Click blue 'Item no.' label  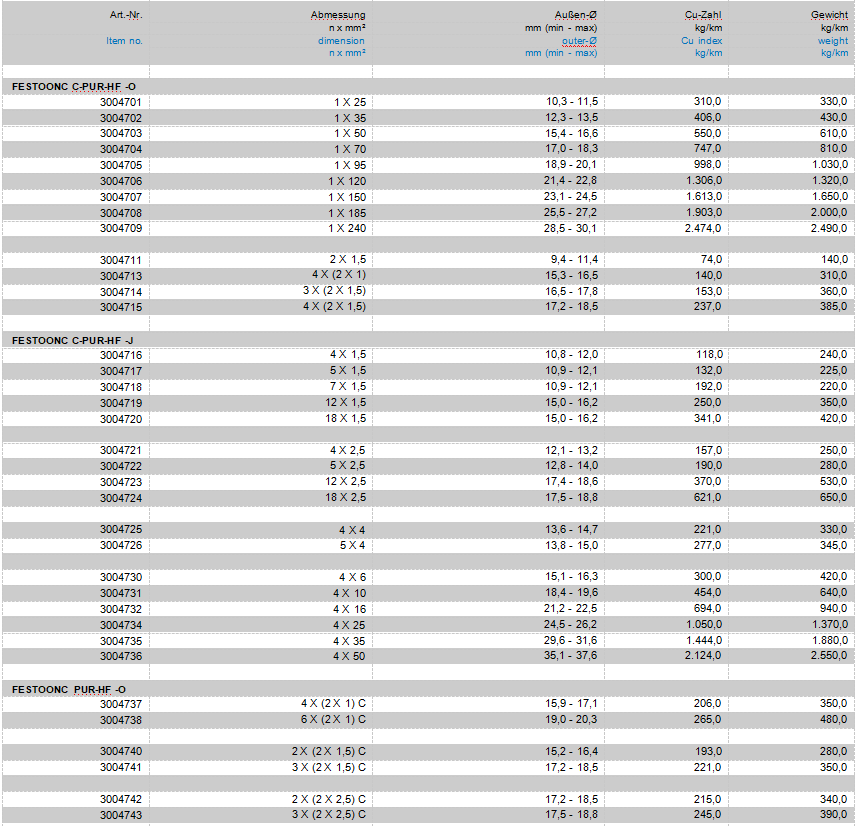click(x=124, y=40)
